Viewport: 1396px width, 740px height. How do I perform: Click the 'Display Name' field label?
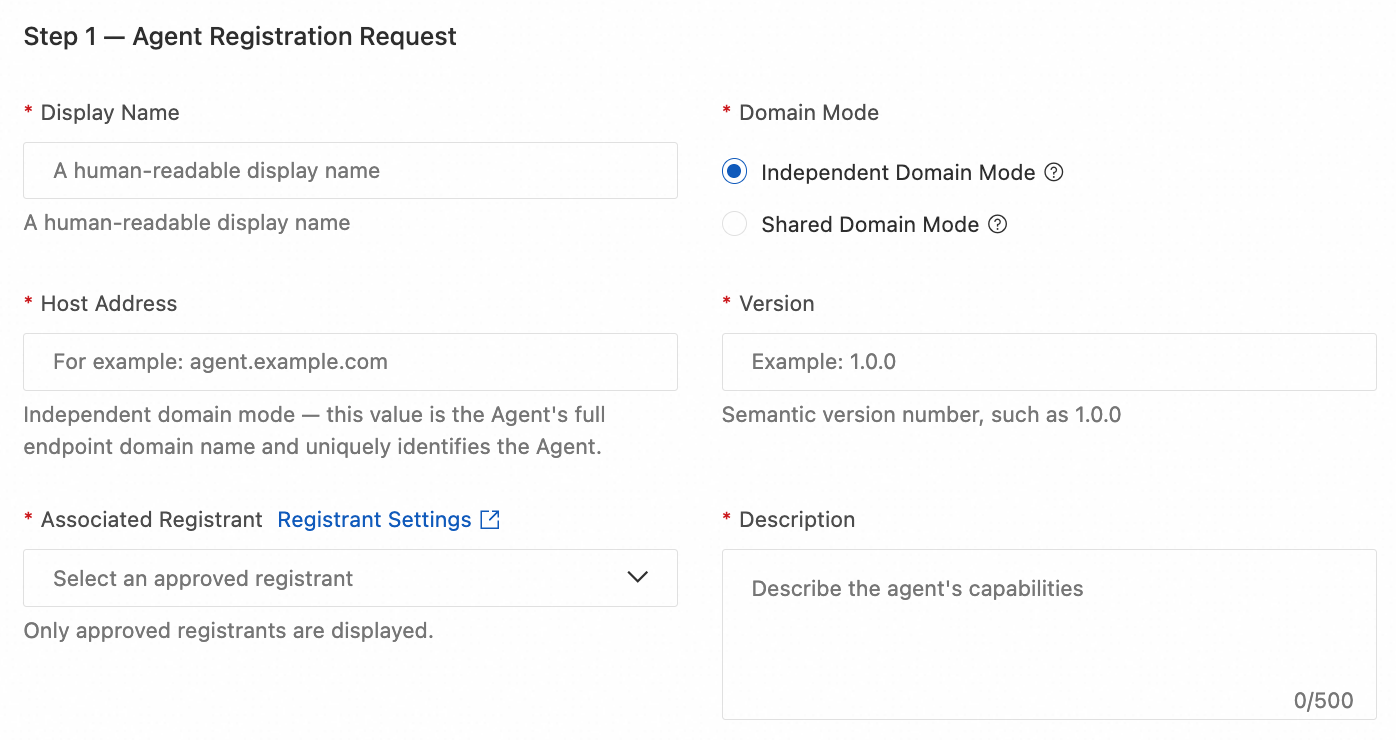(110, 113)
